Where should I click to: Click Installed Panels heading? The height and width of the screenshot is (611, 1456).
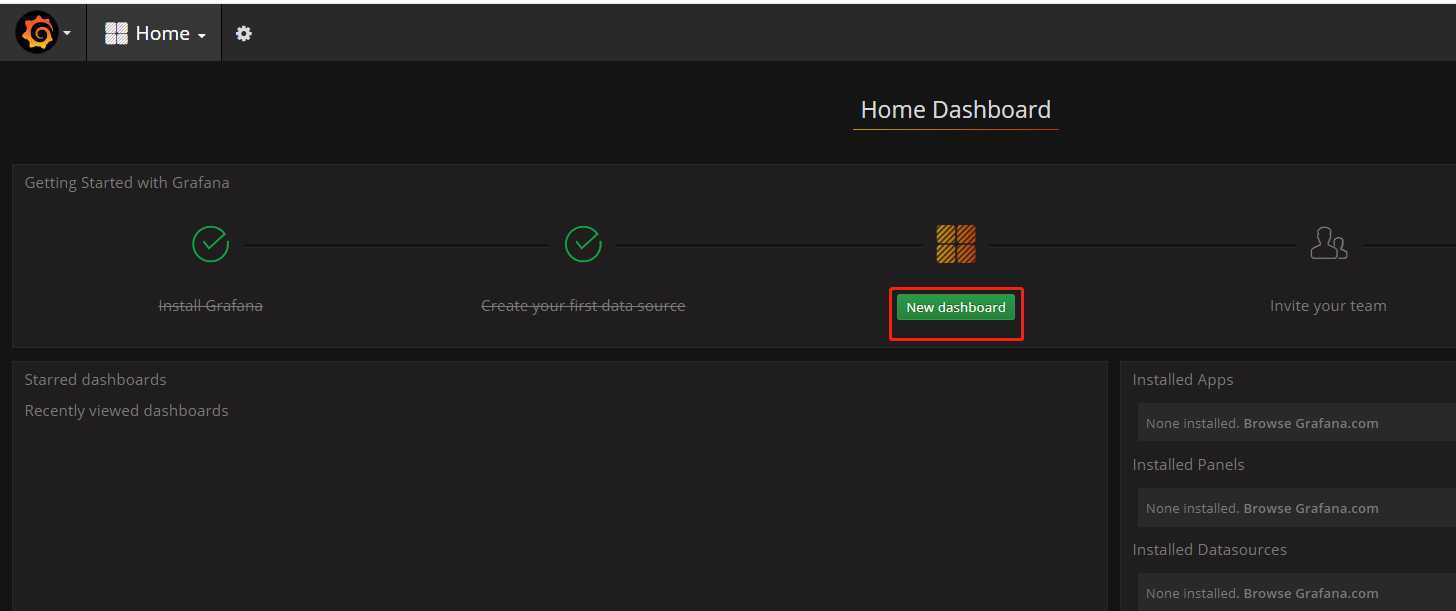(x=1188, y=465)
